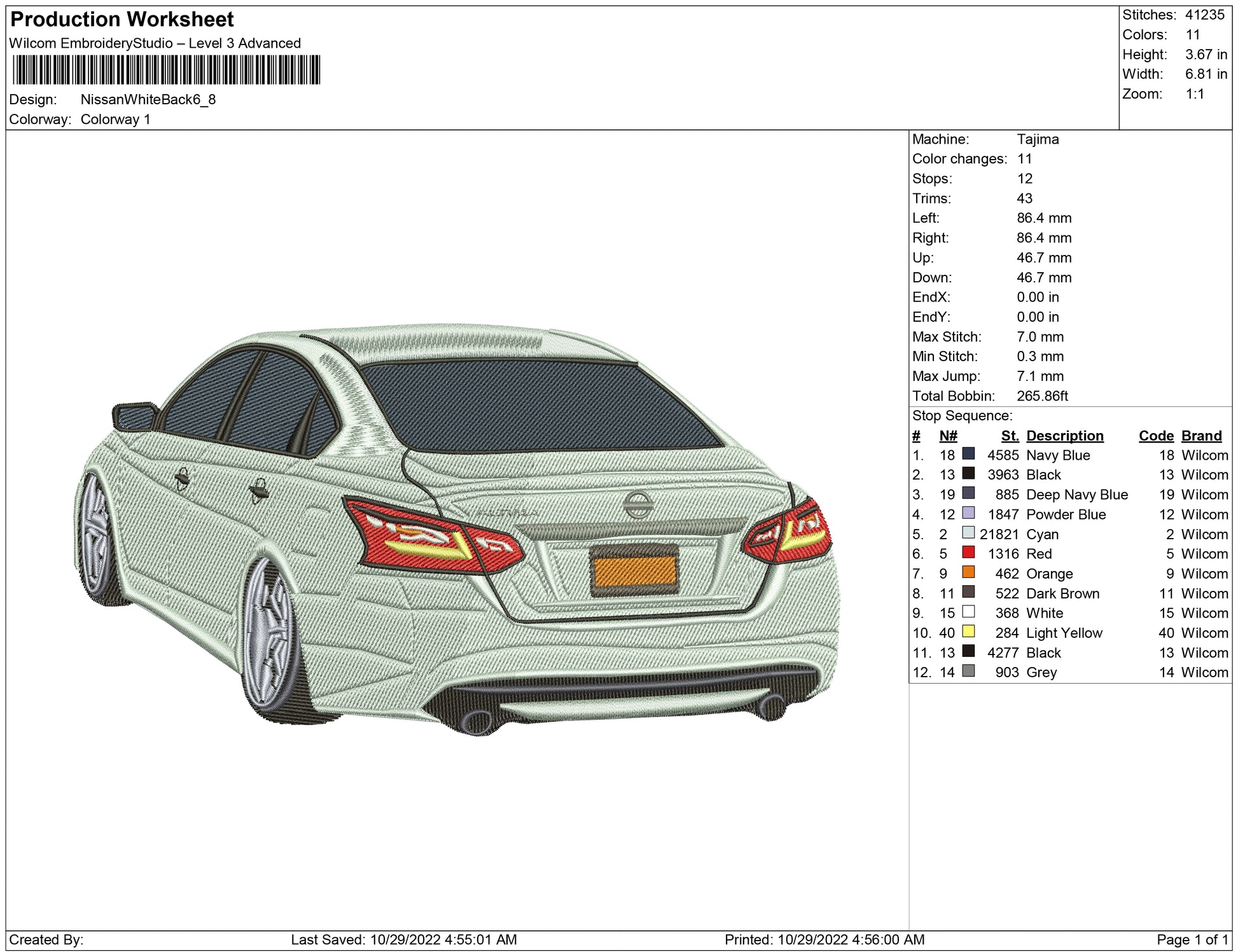Click the Nissan emblem on the trunk
1238x952 pixels.
(x=637, y=506)
